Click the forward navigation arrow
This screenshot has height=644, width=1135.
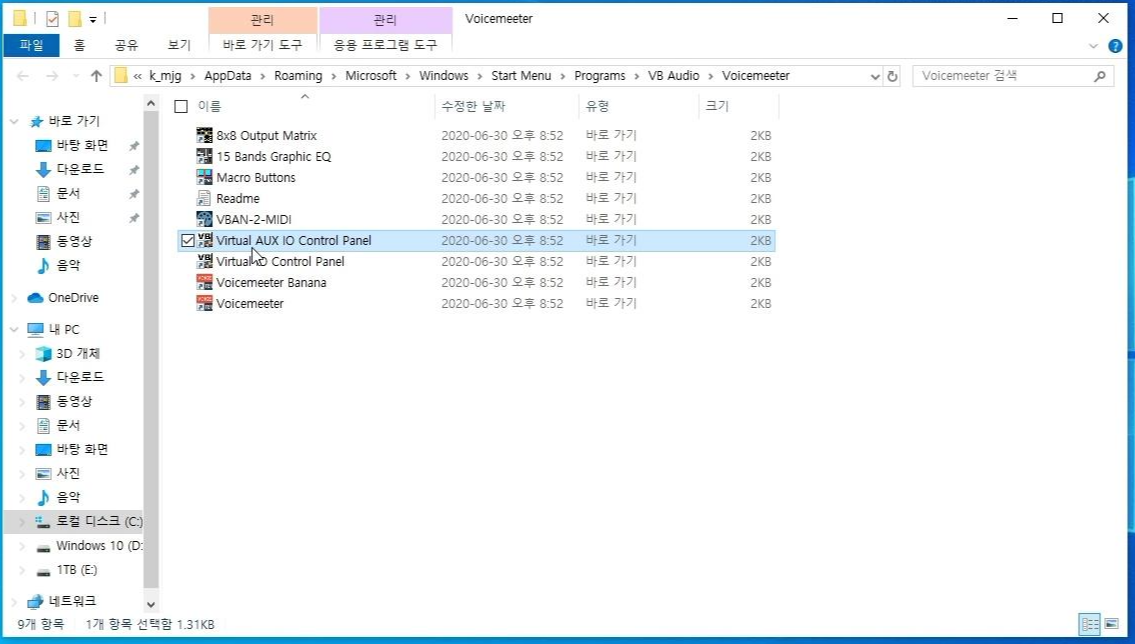51,76
